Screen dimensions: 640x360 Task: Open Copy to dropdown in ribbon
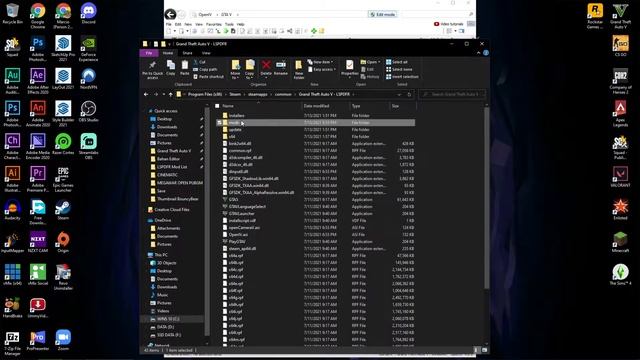coord(250,69)
